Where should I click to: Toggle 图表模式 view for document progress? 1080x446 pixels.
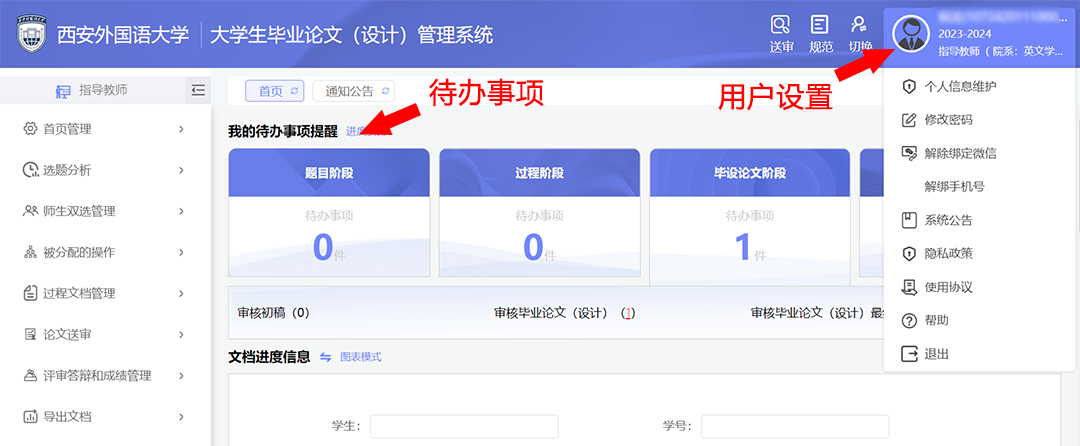[350, 357]
